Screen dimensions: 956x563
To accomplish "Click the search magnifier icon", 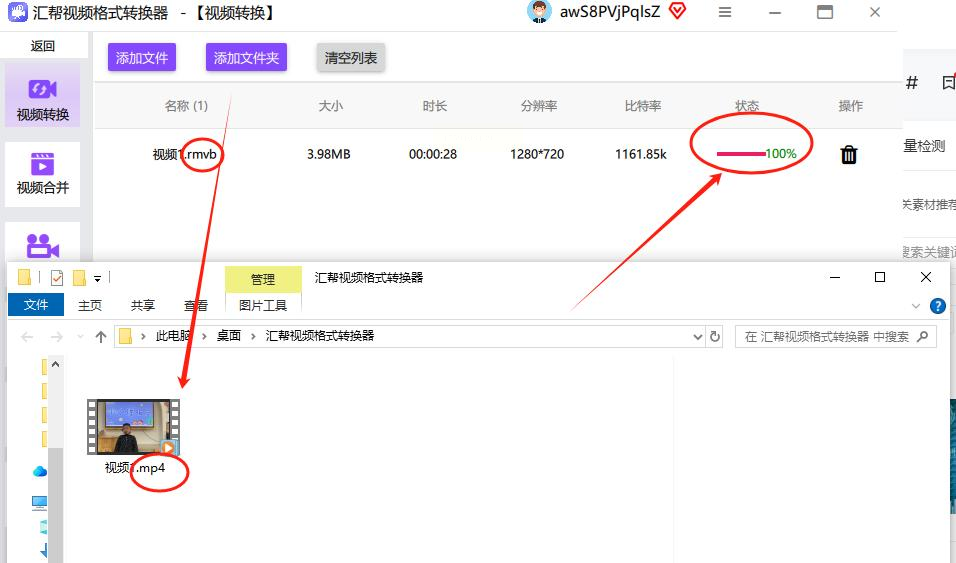I will 922,336.
